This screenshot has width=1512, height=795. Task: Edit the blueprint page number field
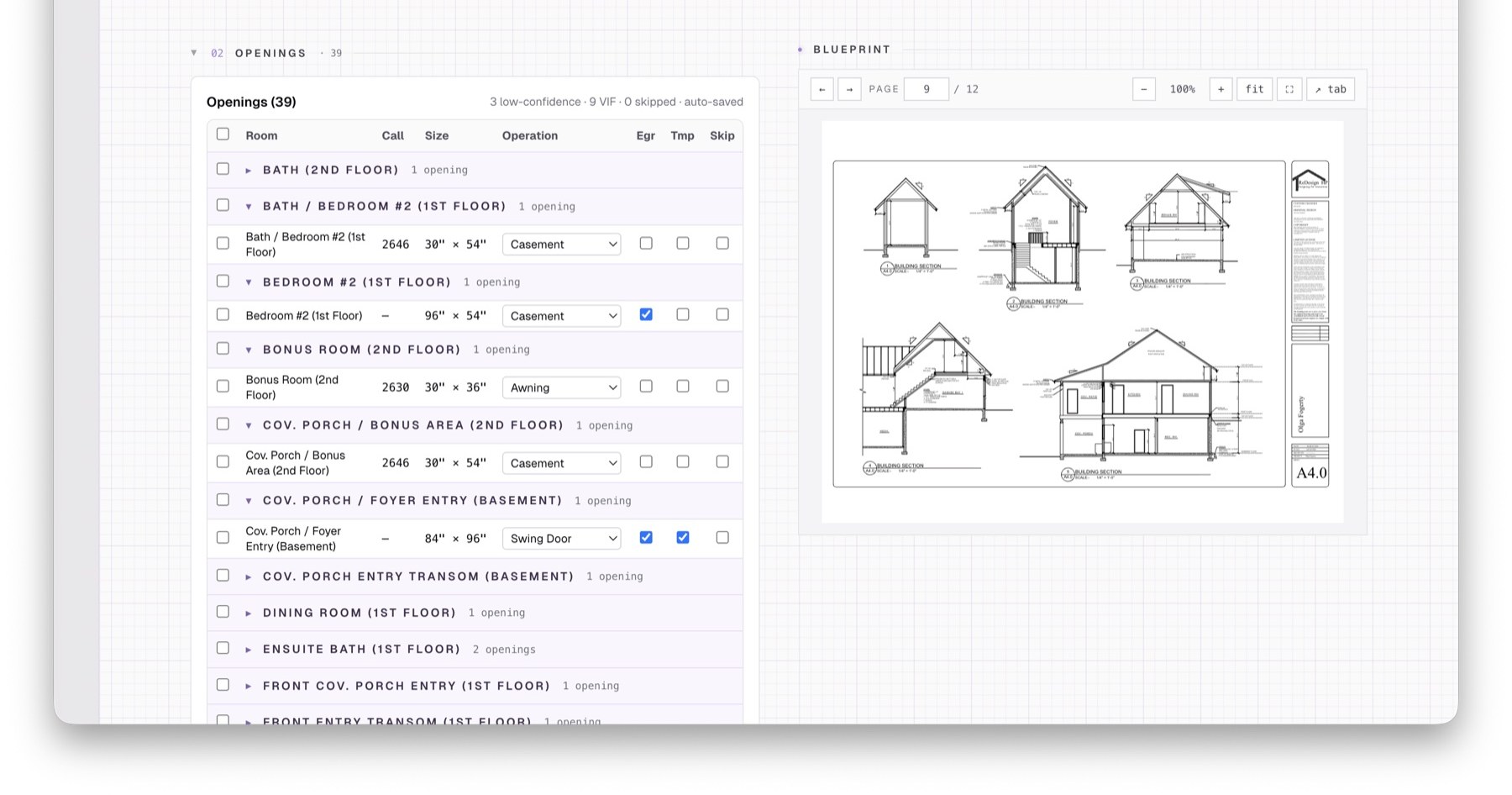tap(926, 89)
